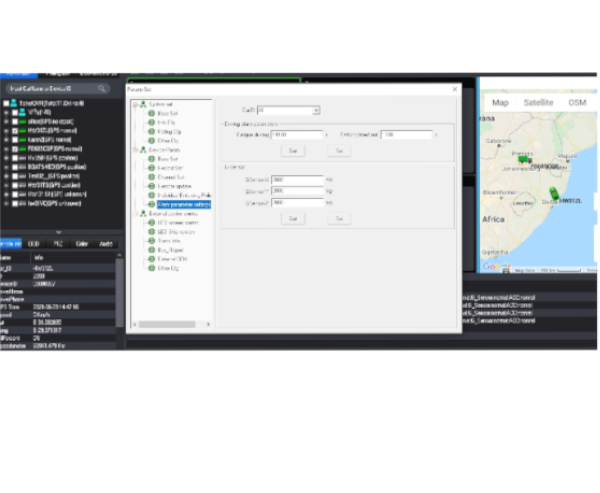600x493 pixels.
Task: Click the green car marker labeled HW312L
Action: [x=554, y=194]
